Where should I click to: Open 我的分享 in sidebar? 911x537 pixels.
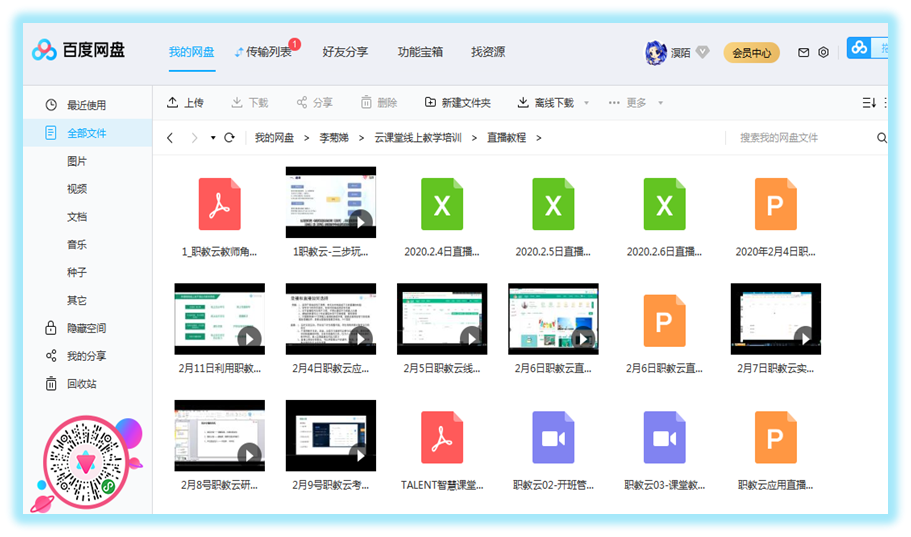pyautogui.click(x=86, y=356)
